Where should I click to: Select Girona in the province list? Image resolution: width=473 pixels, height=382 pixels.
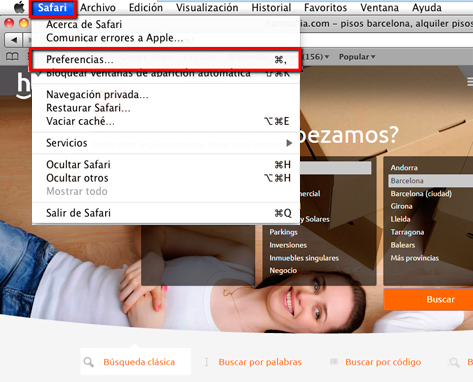[401, 206]
